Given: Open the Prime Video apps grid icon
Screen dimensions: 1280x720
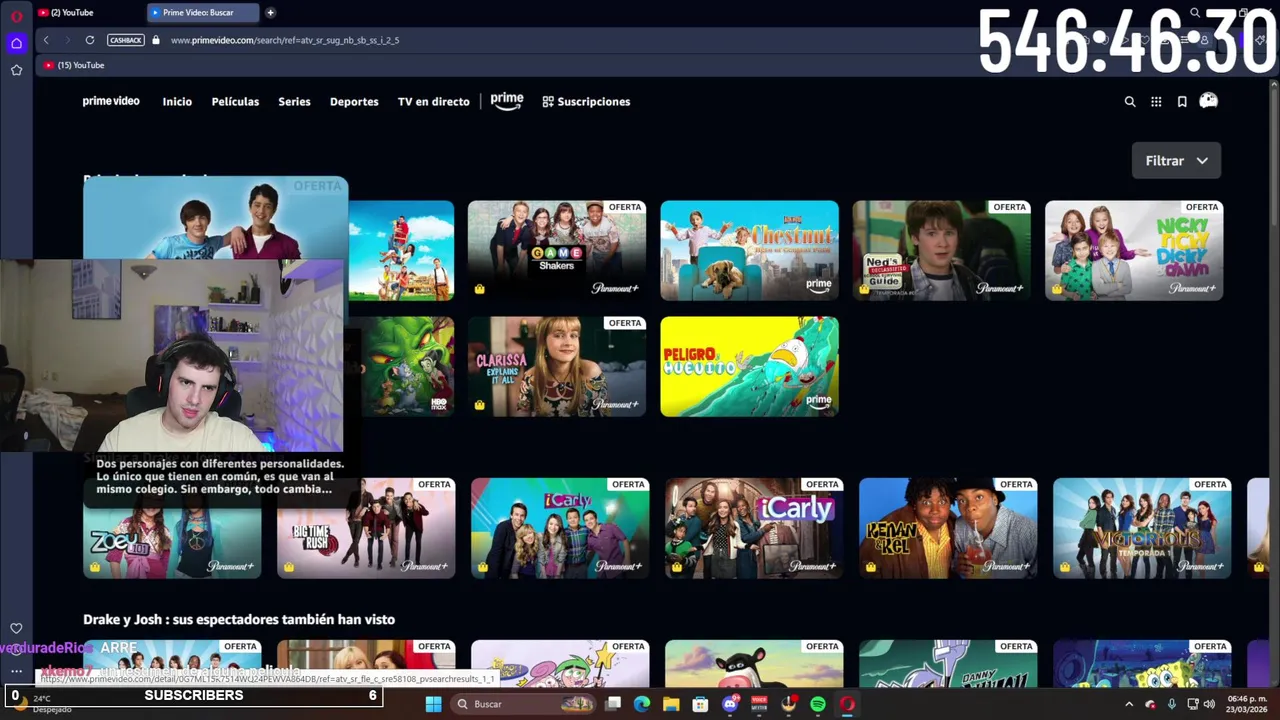Looking at the screenshot, I should 1156,101.
